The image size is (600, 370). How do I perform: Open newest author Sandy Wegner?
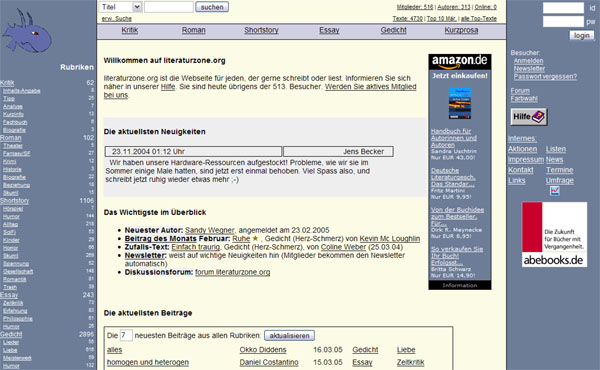click(209, 230)
